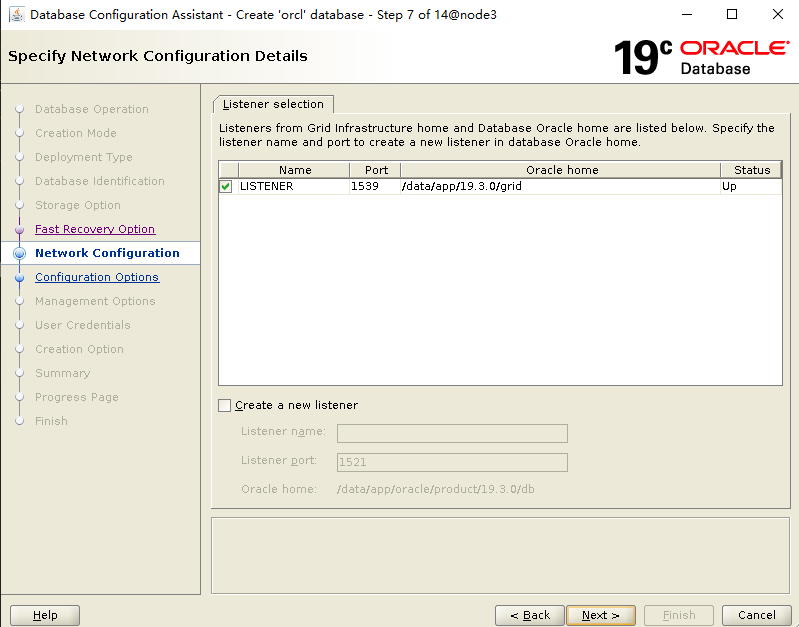Click Summary step in sidebar

63,373
